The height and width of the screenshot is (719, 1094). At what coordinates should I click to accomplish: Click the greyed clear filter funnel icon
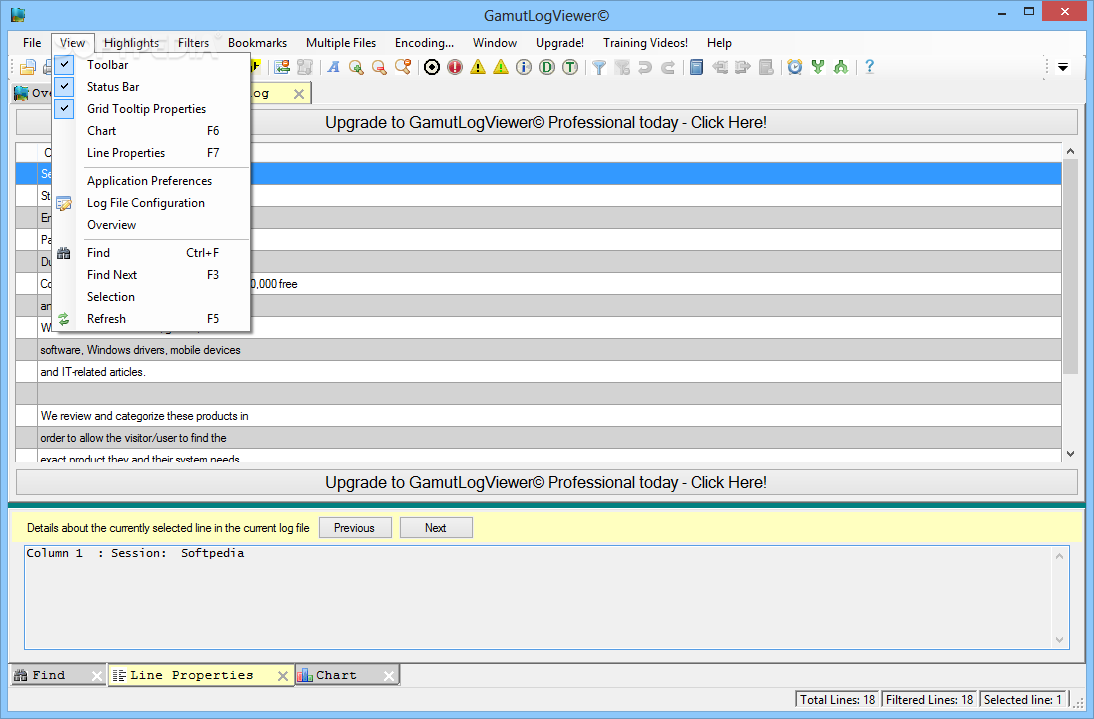coord(622,67)
